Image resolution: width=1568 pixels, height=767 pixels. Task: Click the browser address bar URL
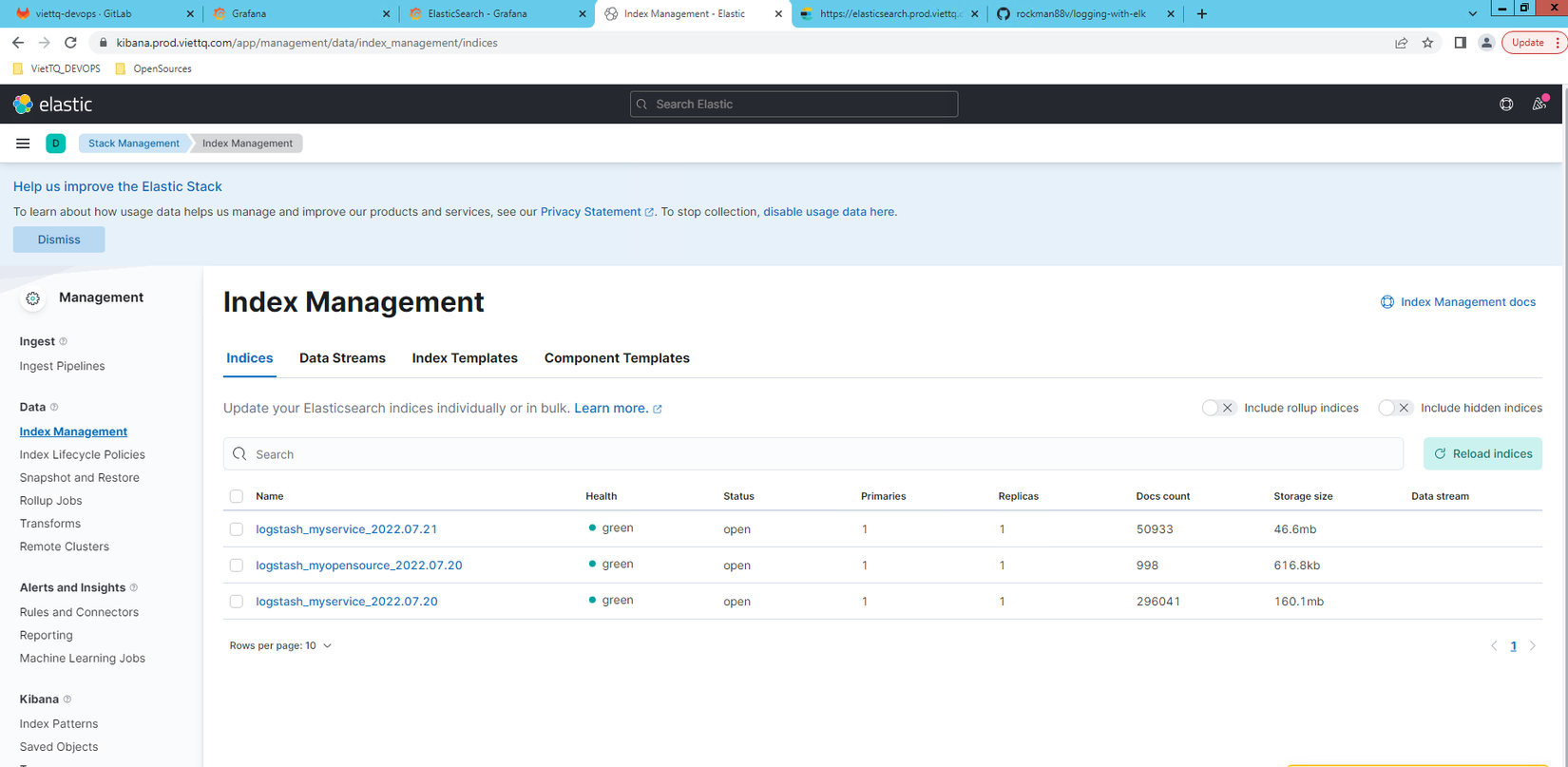307,43
